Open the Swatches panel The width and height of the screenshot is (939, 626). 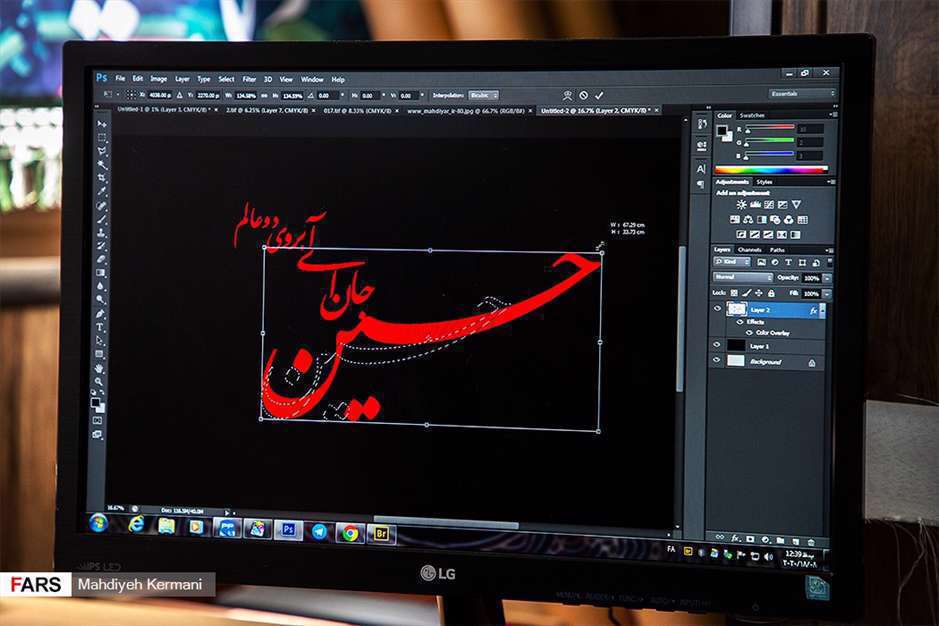750,116
